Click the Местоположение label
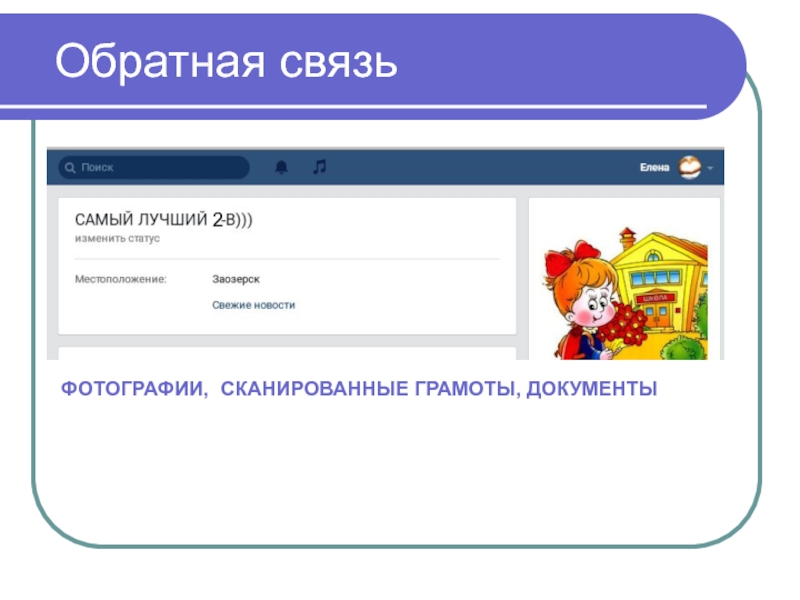Image resolution: width=800 pixels, height=600 pixels. [x=120, y=279]
